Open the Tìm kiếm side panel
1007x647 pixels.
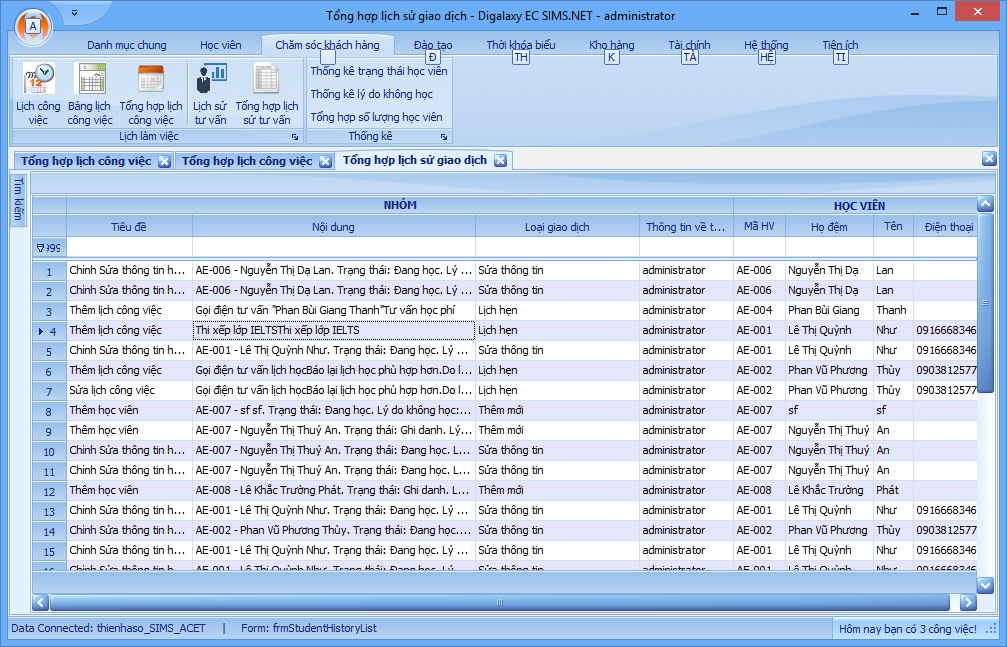click(x=18, y=198)
